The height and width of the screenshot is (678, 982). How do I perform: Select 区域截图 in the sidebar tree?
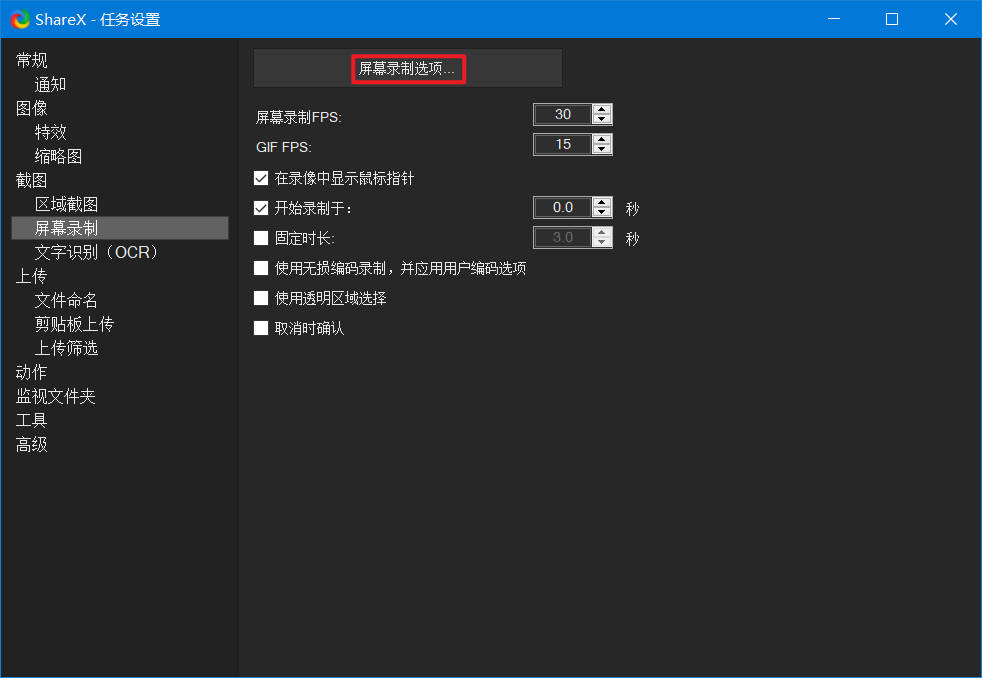click(66, 204)
